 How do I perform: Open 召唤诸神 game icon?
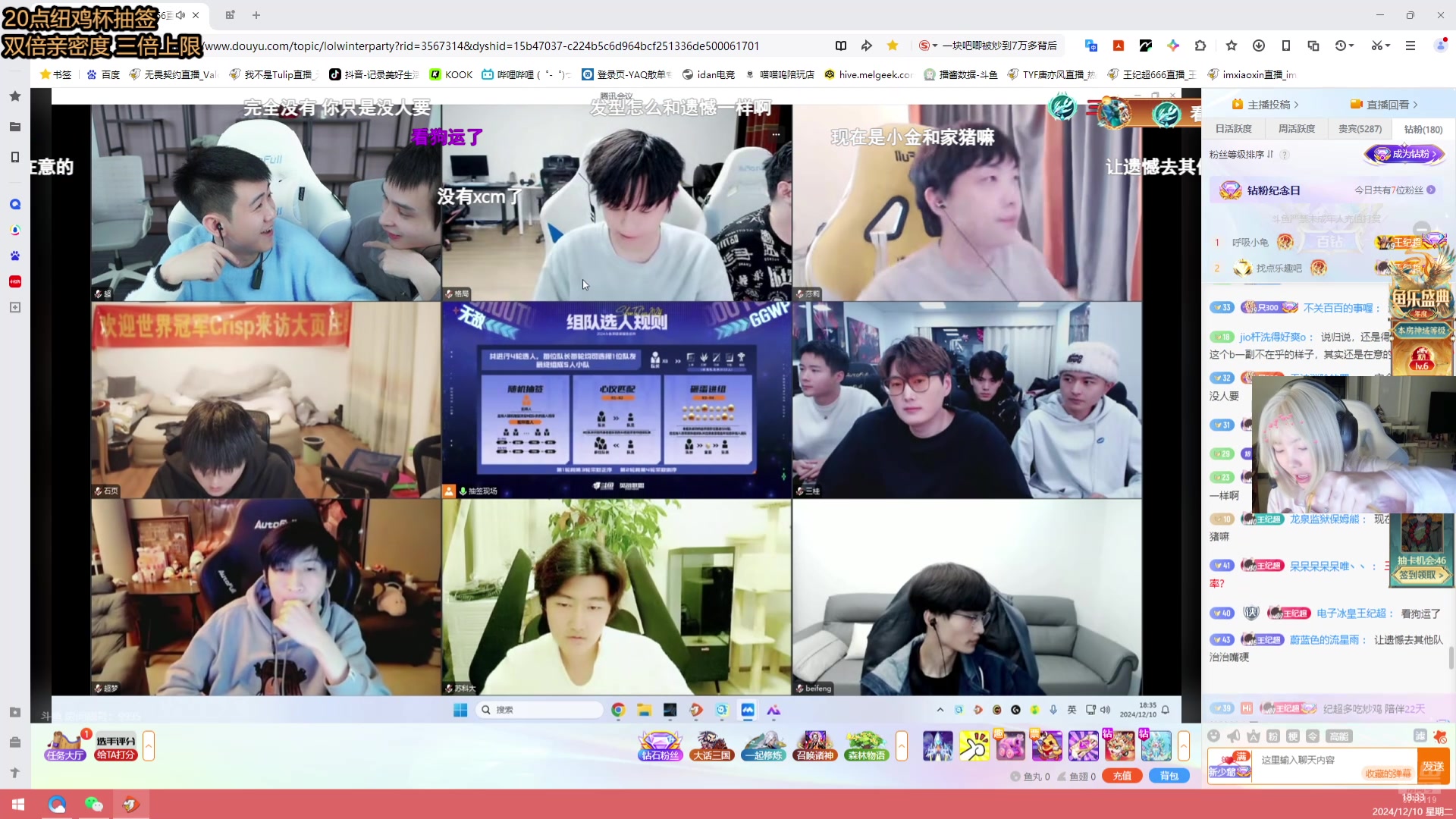[x=814, y=746]
